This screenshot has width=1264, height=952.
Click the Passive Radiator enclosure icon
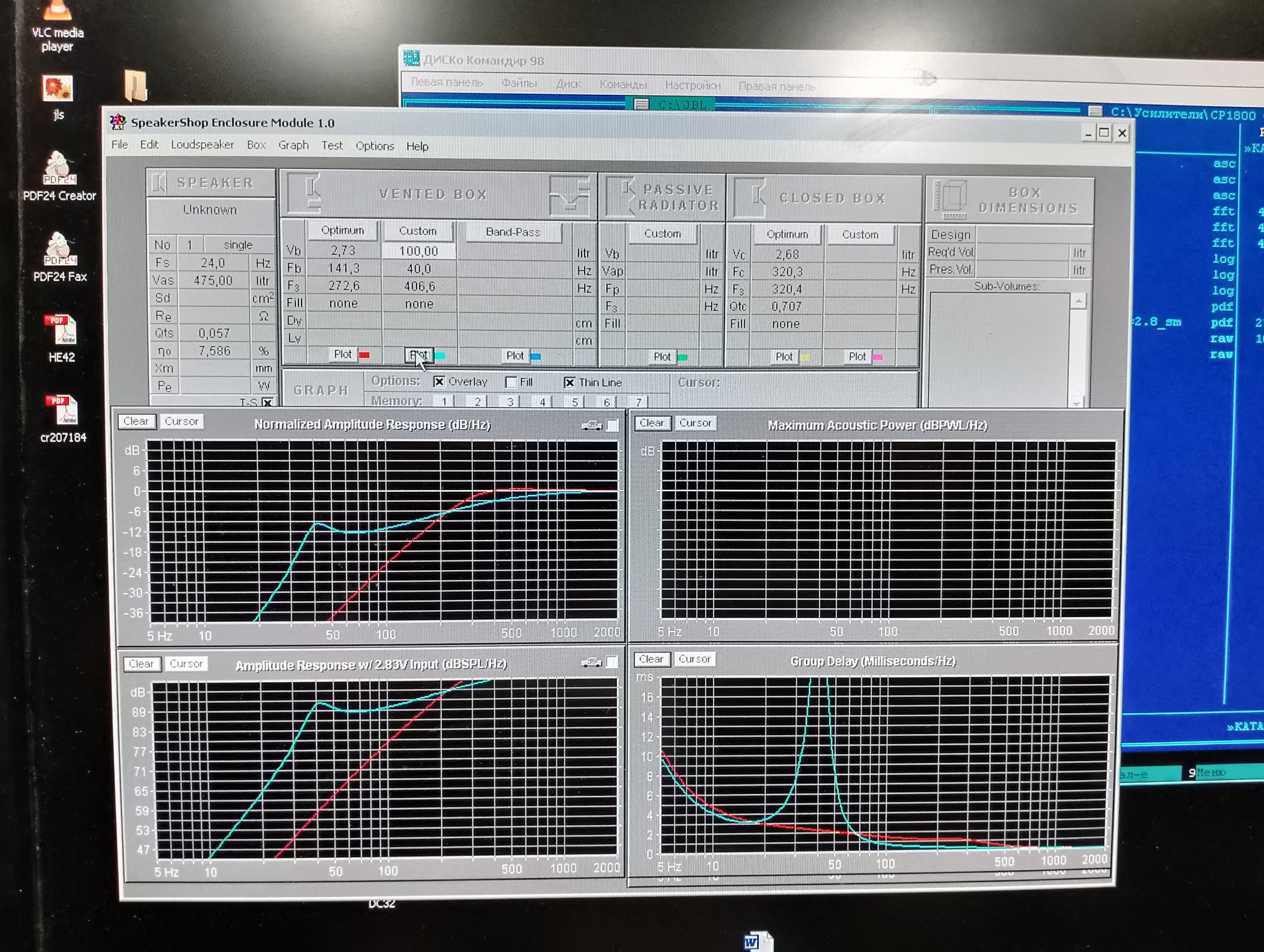click(x=621, y=196)
